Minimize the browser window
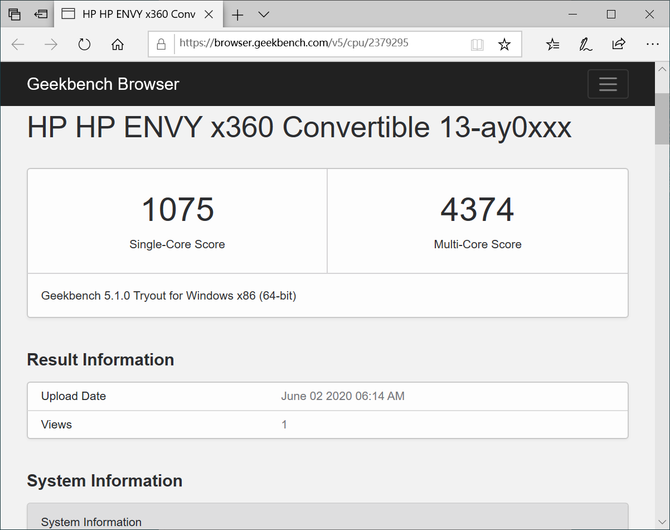 pyautogui.click(x=573, y=15)
